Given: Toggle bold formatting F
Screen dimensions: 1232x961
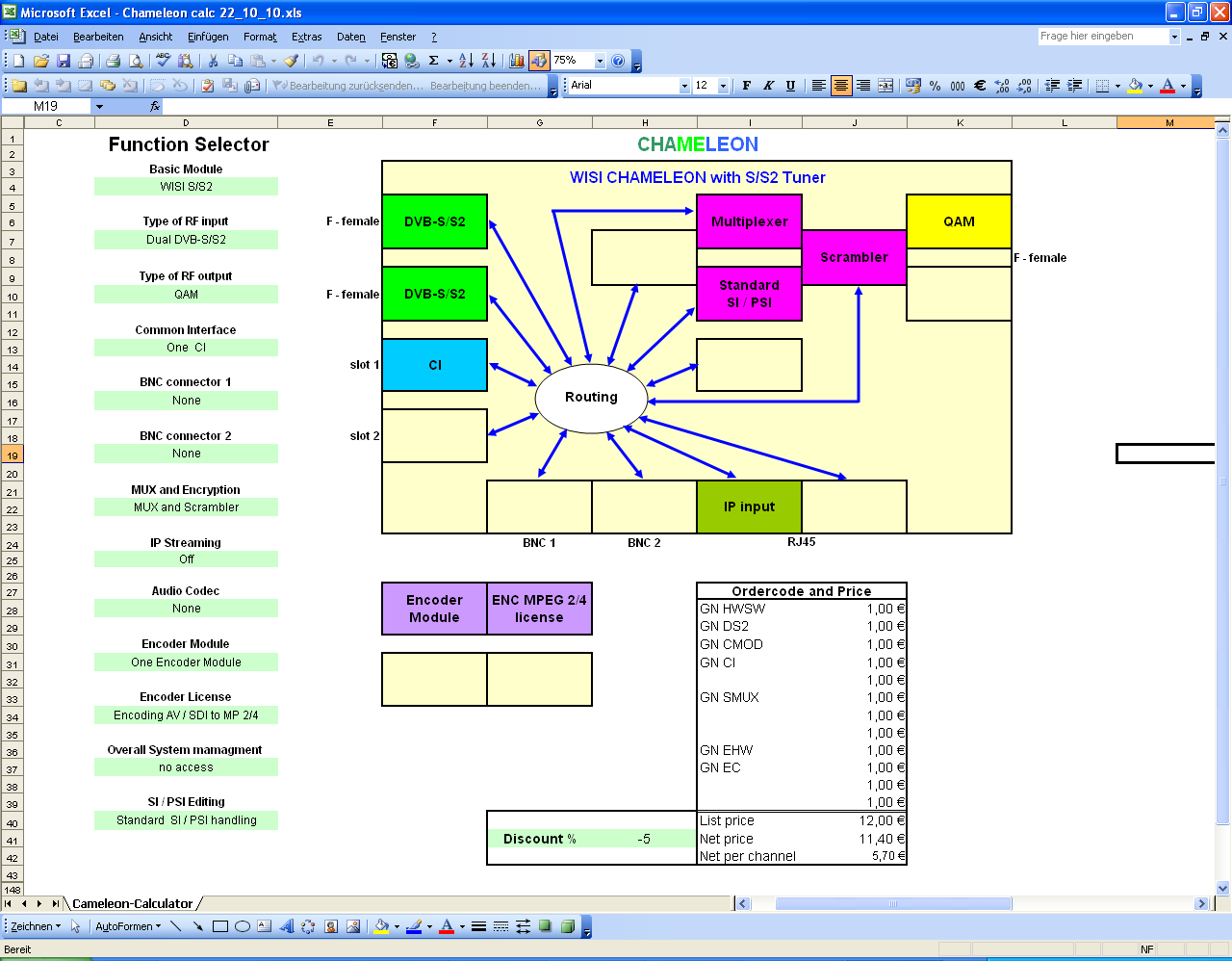Looking at the screenshot, I should tap(747, 86).
